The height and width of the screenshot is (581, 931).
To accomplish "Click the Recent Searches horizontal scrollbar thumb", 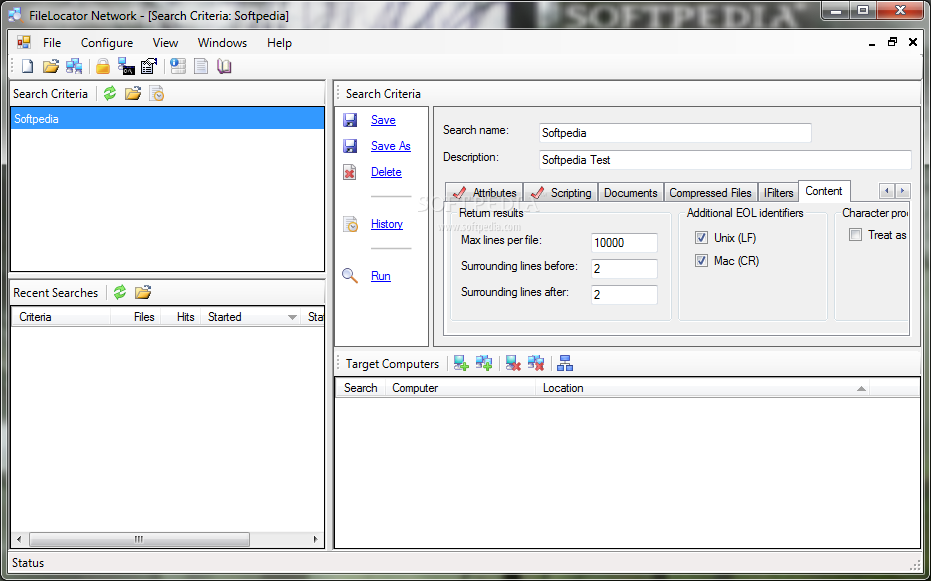I will (x=140, y=539).
